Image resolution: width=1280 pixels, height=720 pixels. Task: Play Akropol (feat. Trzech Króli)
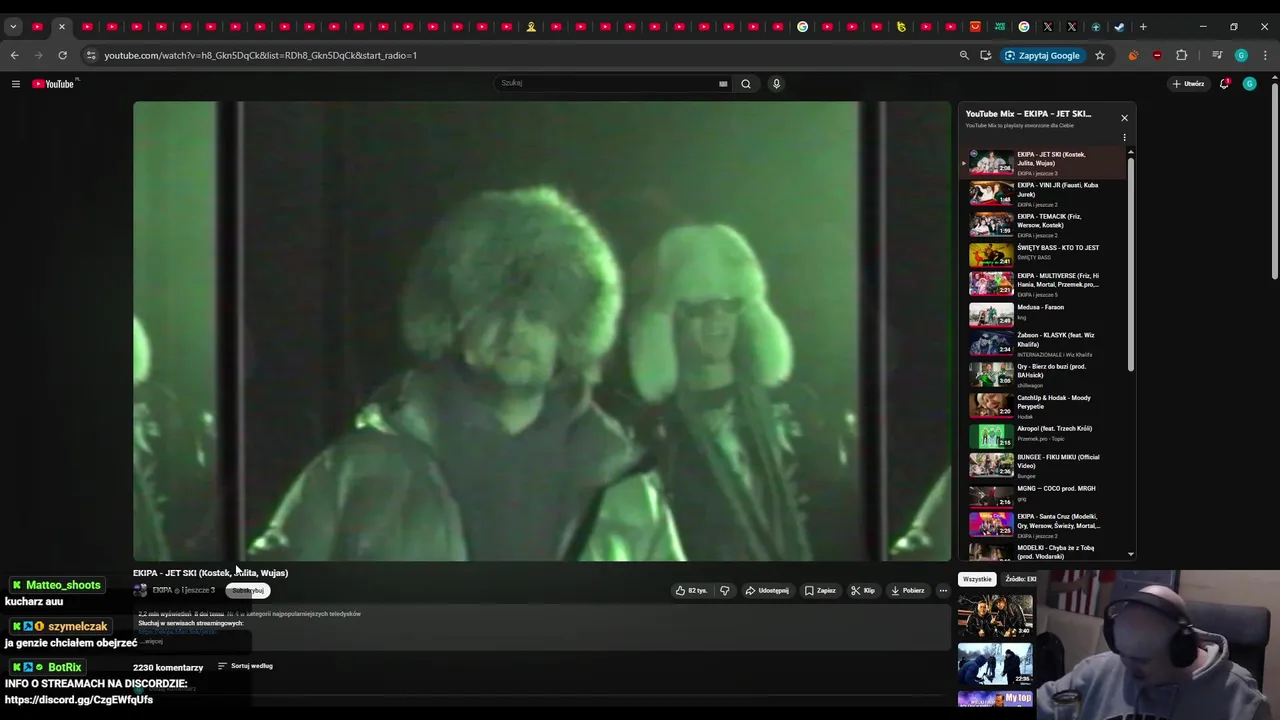tap(1043, 435)
